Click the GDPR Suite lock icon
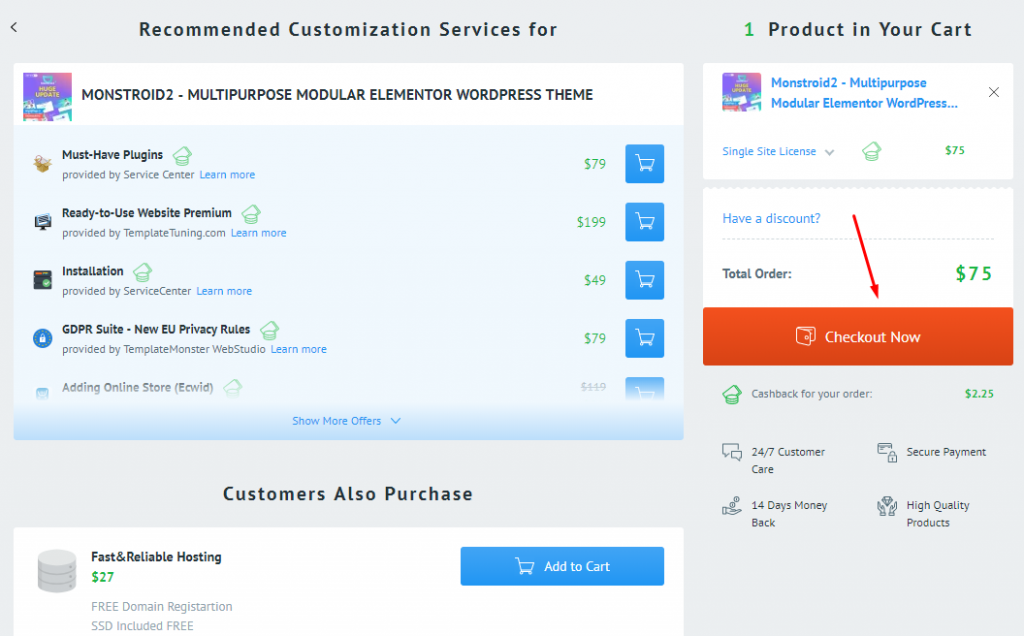 click(x=42, y=338)
